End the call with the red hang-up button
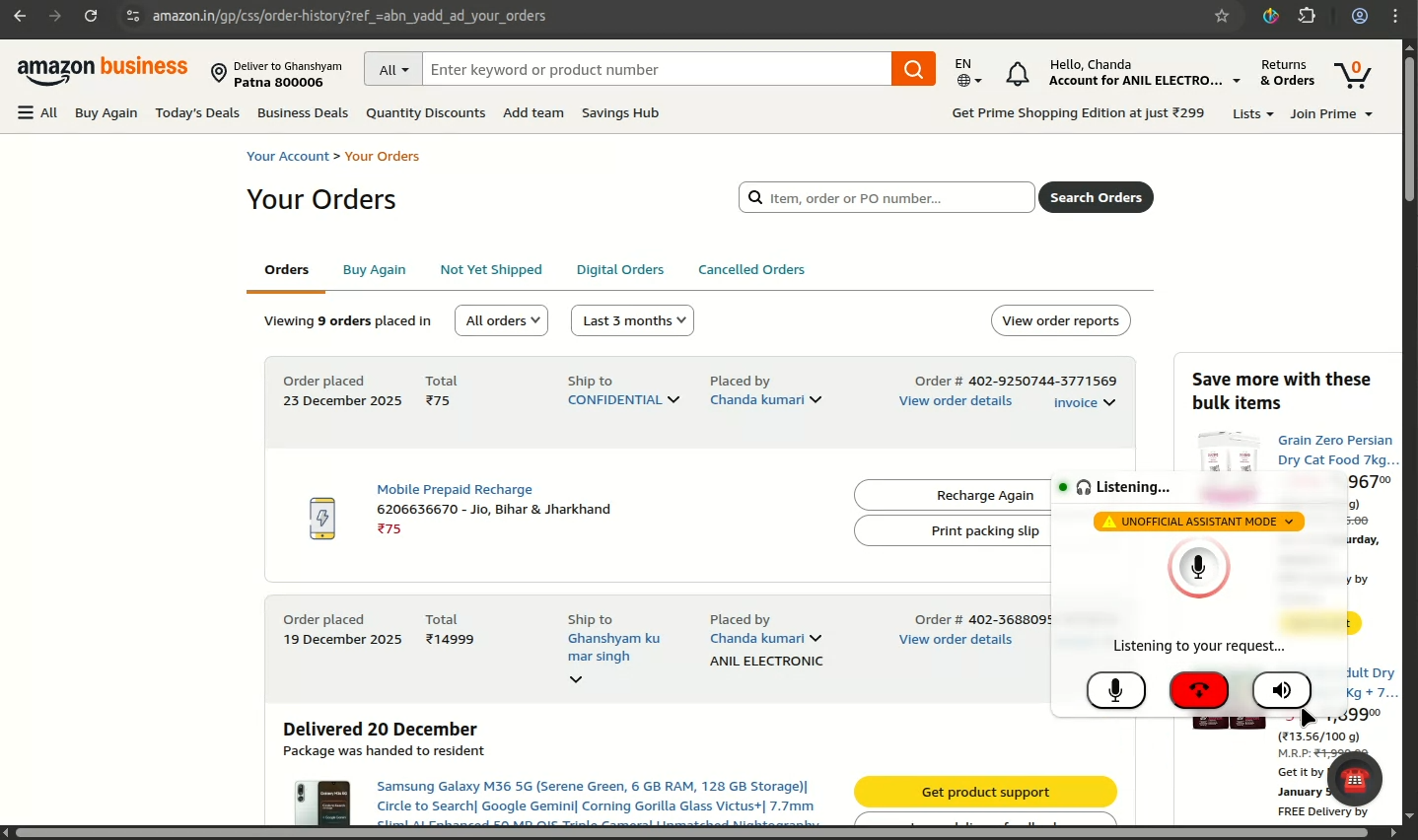Viewport: 1418px width, 840px height. pyautogui.click(x=1199, y=691)
